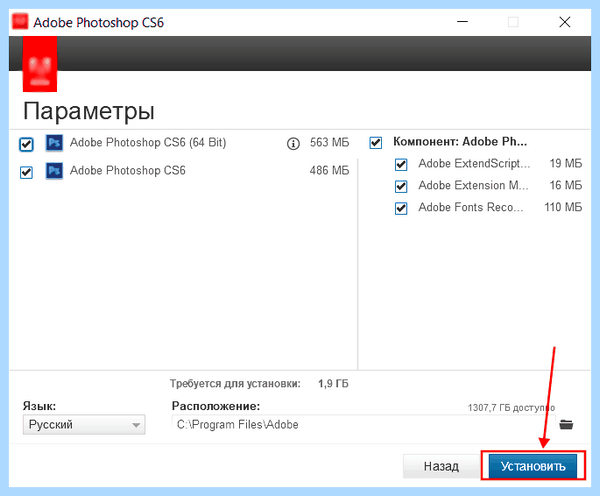600x496 pixels.
Task: Click the Adobe ExtendScript... label
Action: (x=474, y=163)
